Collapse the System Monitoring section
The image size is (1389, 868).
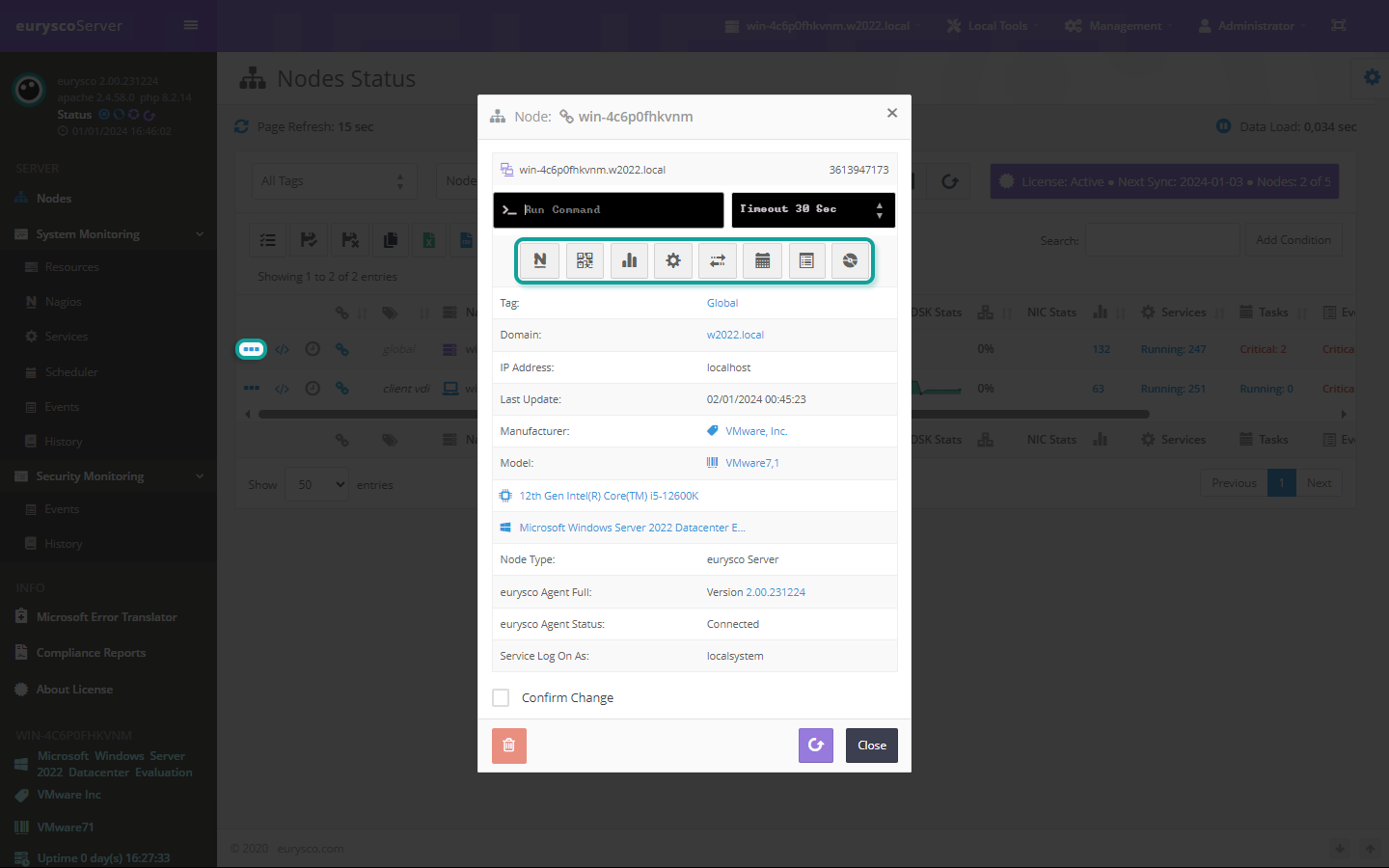pos(108,234)
